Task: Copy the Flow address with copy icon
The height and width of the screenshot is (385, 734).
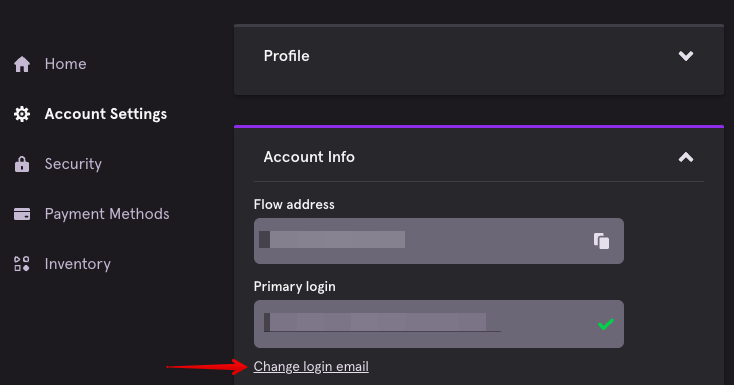Action: click(602, 241)
